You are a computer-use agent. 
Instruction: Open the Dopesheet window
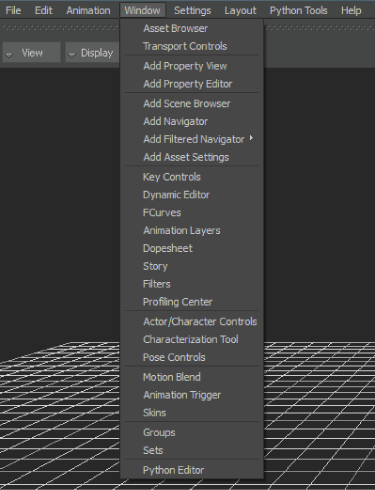(192, 248)
